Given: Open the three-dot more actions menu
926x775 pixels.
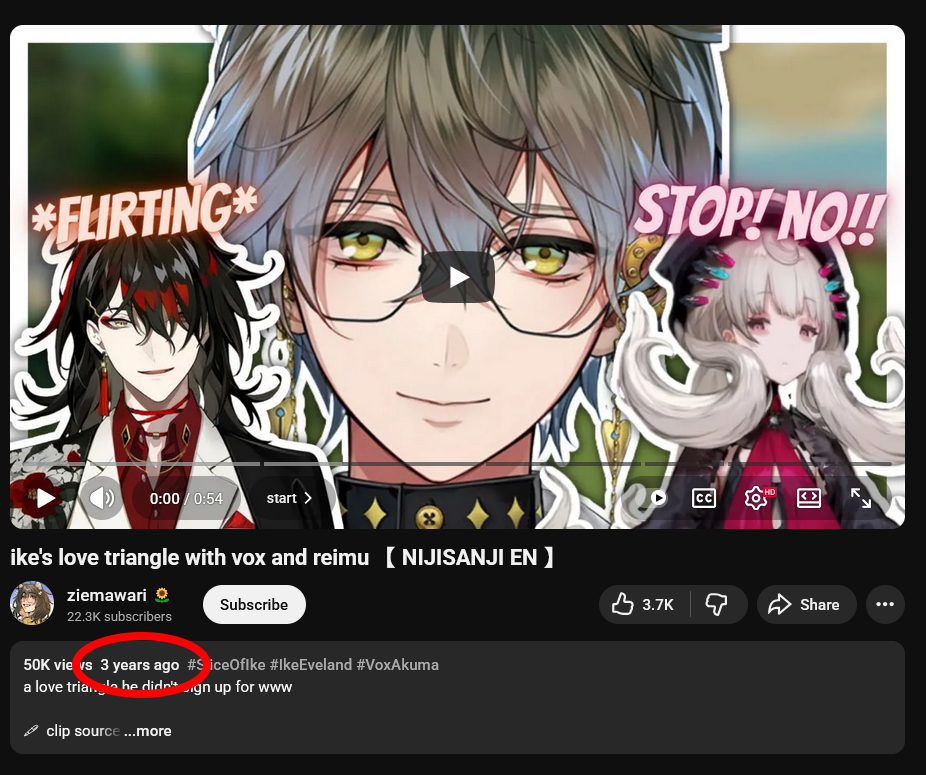Looking at the screenshot, I should (x=885, y=604).
